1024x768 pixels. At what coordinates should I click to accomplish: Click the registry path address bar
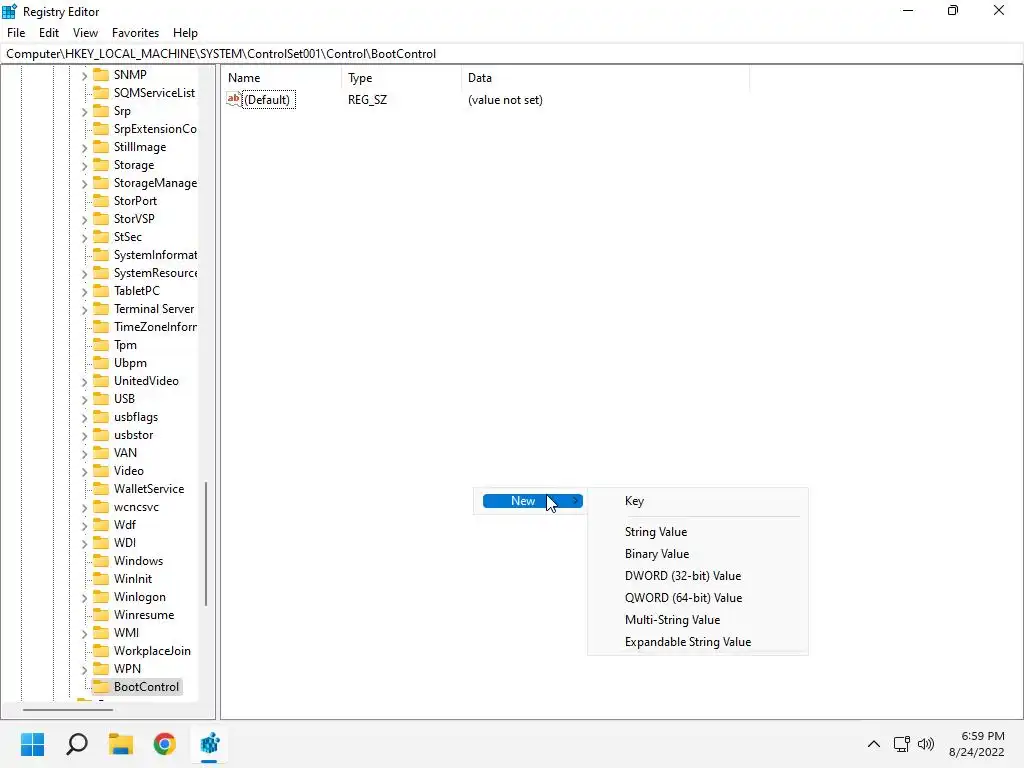tap(512, 54)
